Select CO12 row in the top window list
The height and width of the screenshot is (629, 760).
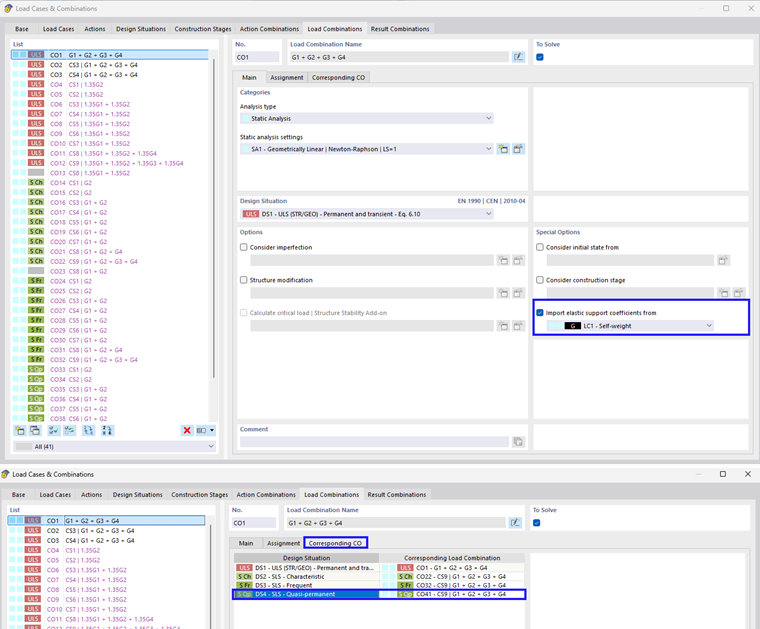(111, 163)
